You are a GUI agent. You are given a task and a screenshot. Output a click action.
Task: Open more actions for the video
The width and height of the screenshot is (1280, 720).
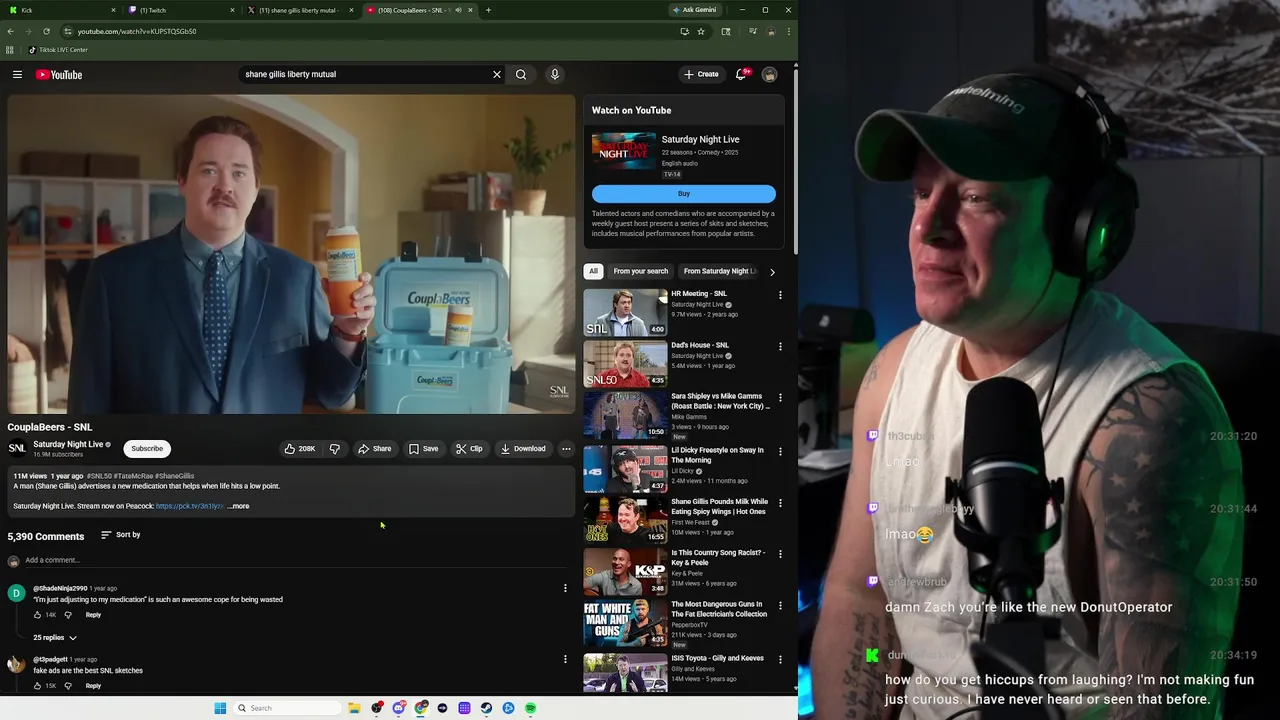566,449
